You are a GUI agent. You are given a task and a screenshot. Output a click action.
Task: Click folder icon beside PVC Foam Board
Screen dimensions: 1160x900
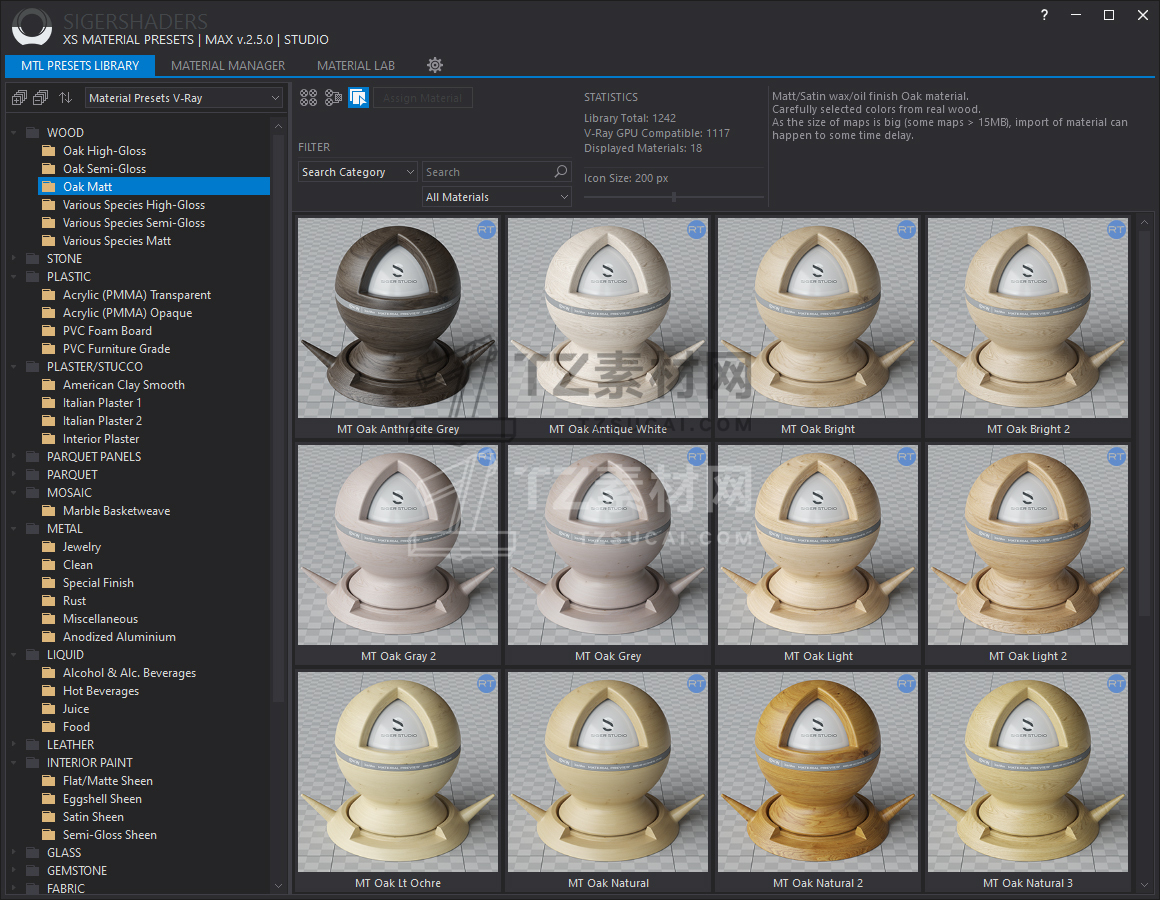(x=49, y=331)
